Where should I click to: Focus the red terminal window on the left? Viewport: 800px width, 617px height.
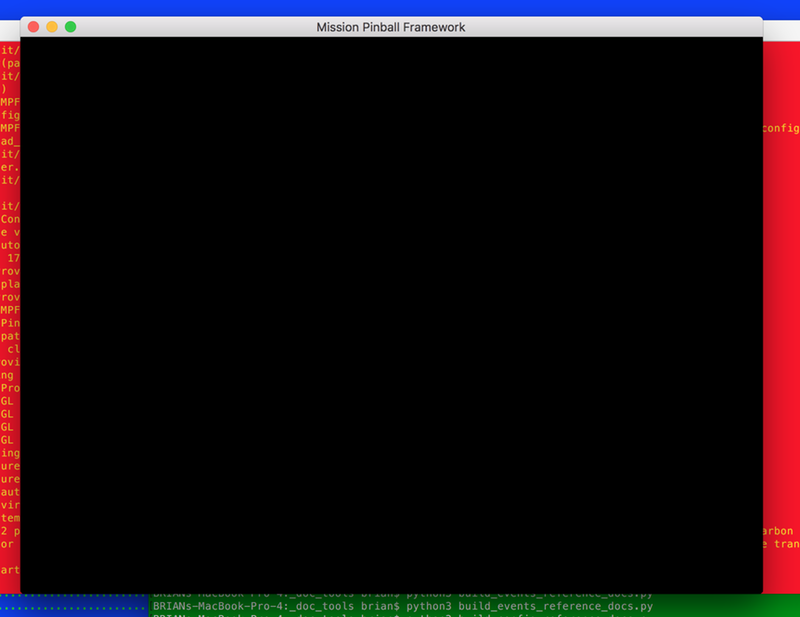(x=9, y=300)
